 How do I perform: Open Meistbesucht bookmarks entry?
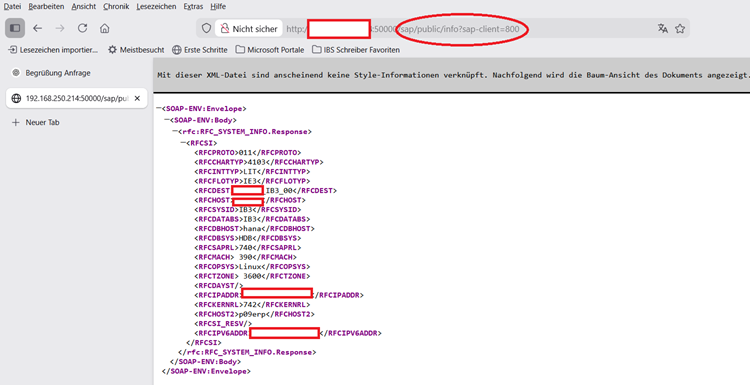click(136, 50)
